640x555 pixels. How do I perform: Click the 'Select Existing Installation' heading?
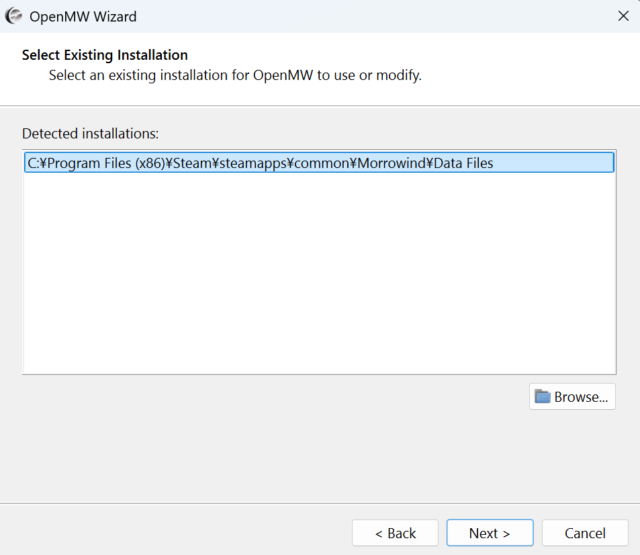tap(105, 55)
